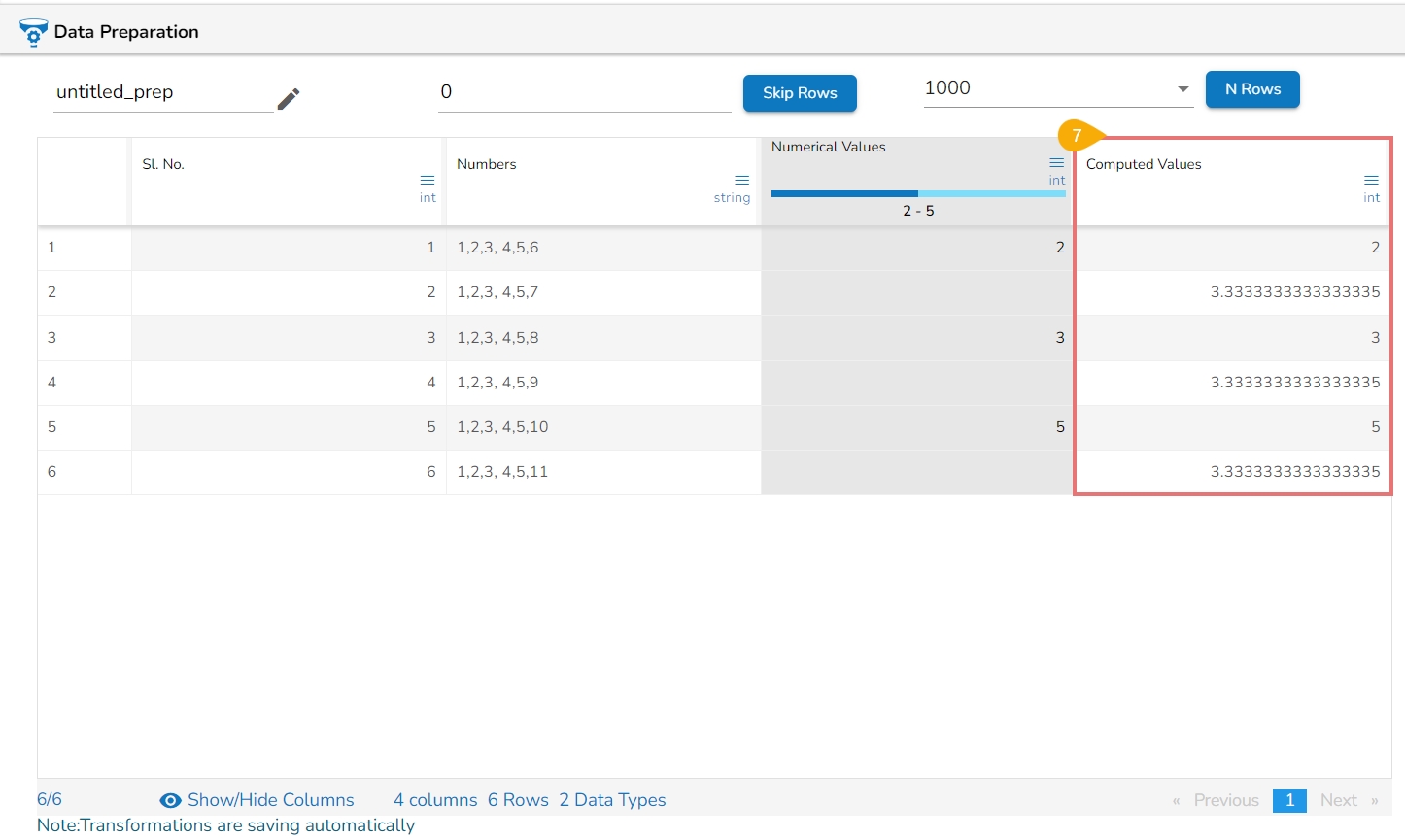Viewport: 1405px width, 840px height.
Task: Click the orange step 7 marker
Action: pos(1078,136)
